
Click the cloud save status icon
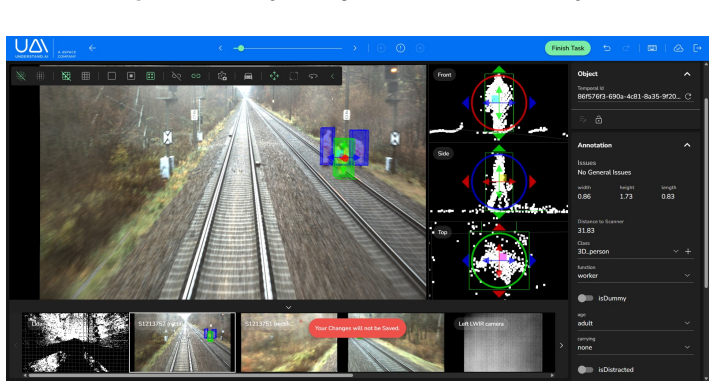pyautogui.click(x=679, y=48)
